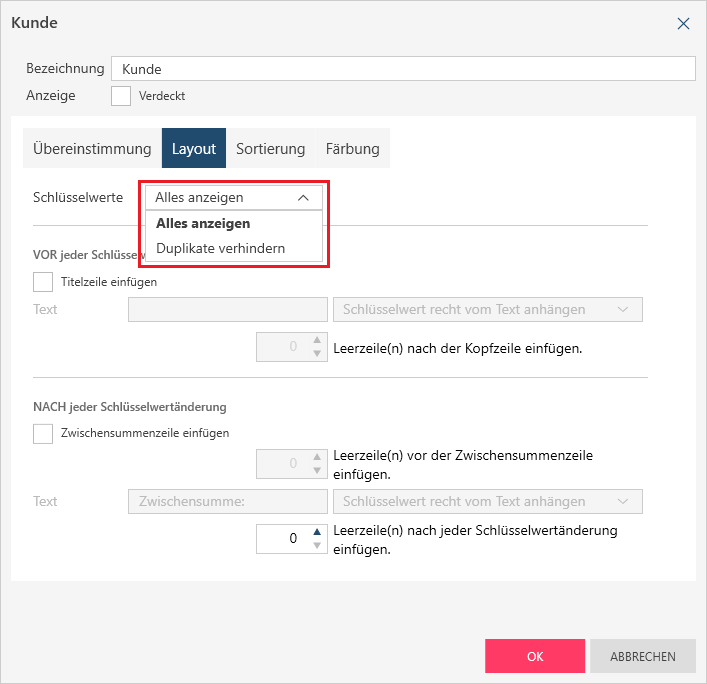Enable Titelzeile einfügen checkbox
Viewport: 707px width, 684px height.
pos(43,282)
